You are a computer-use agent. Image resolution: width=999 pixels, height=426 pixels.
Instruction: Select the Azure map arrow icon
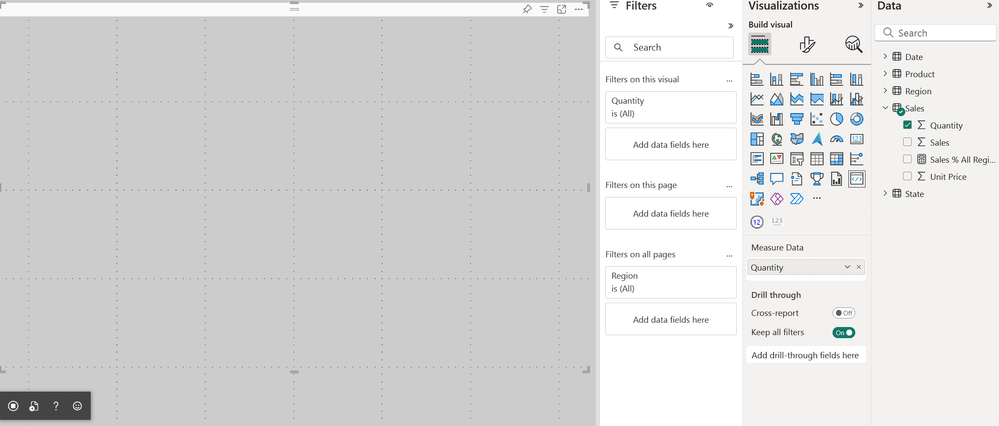click(817, 139)
